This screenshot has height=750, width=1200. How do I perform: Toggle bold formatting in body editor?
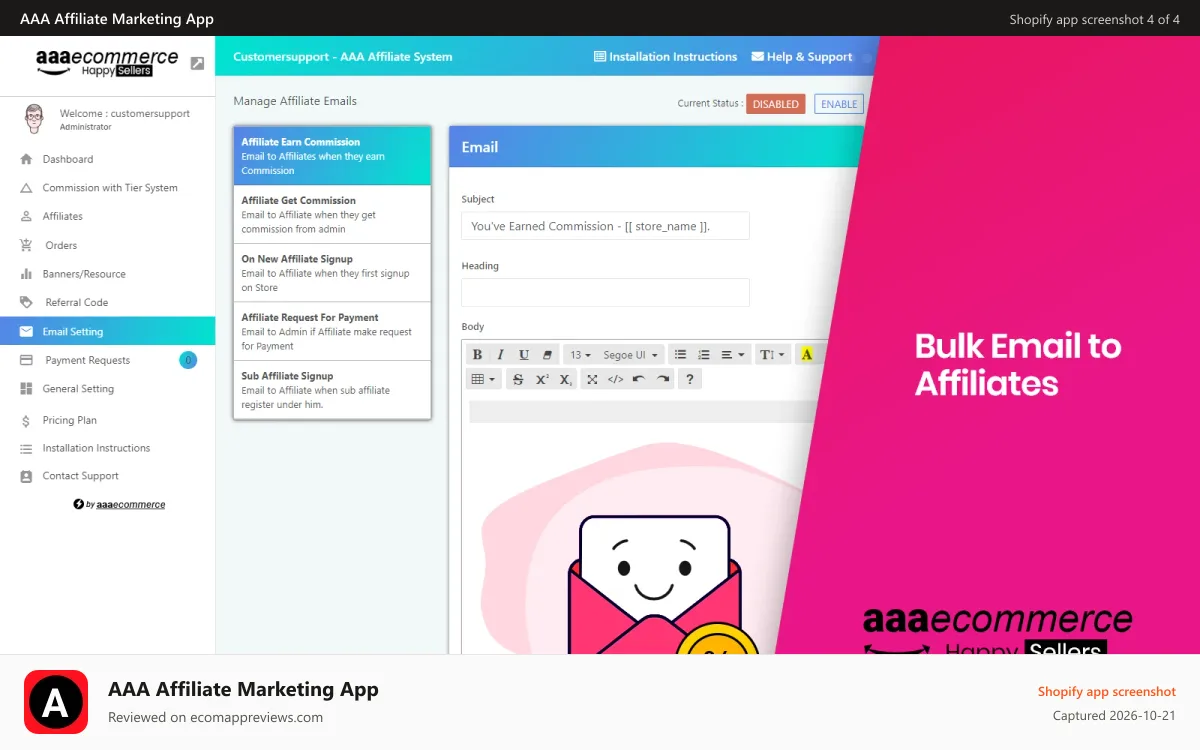point(477,355)
